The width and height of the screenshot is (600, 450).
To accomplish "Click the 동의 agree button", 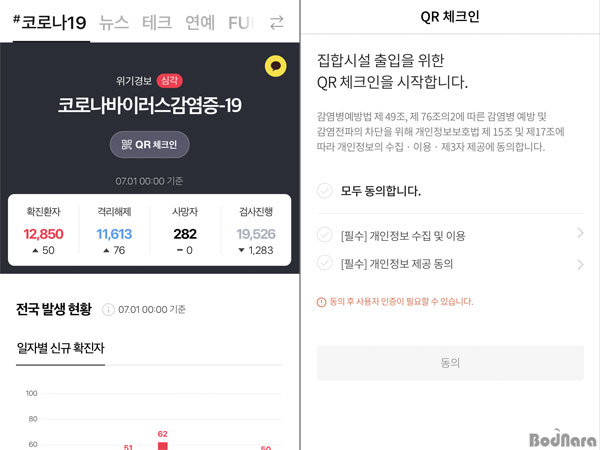I will [450, 363].
